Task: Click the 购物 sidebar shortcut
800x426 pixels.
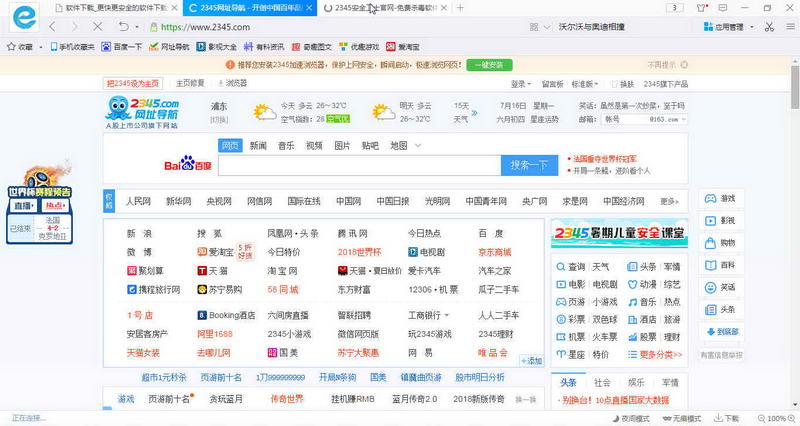Action: (x=720, y=243)
